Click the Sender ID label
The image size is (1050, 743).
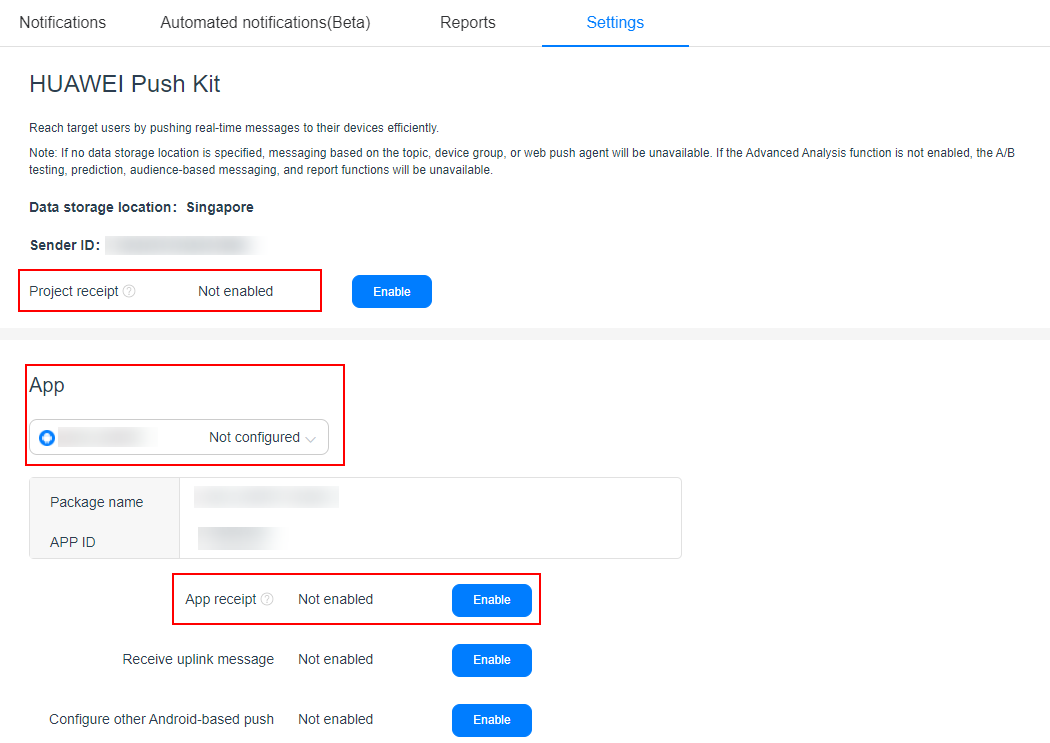[65, 246]
